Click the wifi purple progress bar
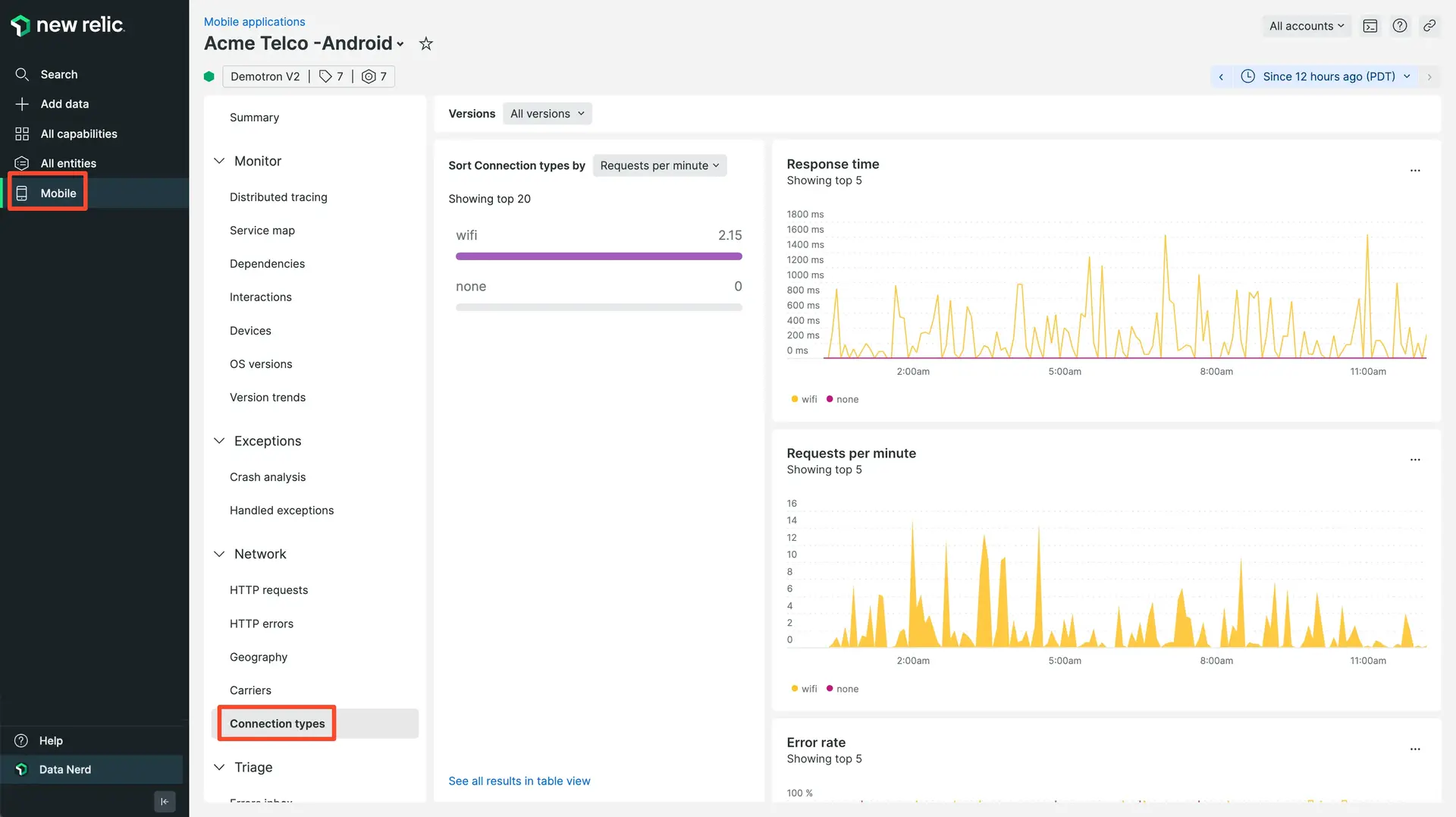 point(598,256)
